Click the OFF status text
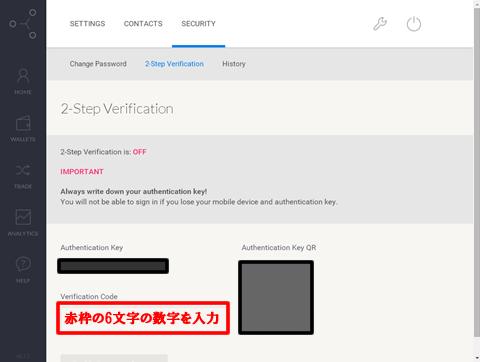 [x=140, y=152]
